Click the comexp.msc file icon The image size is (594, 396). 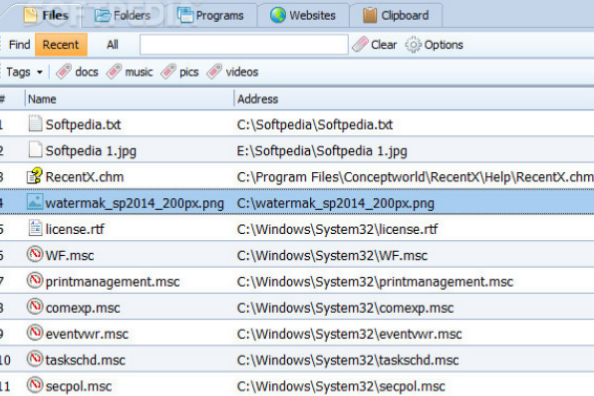(35, 307)
